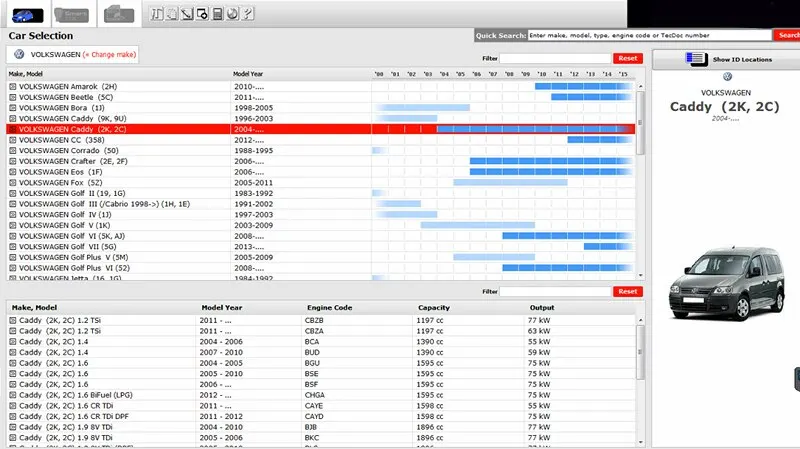Click the first toolbar icon next to the tabs
Image resolution: width=800 pixels, height=449 pixels.
click(x=157, y=14)
